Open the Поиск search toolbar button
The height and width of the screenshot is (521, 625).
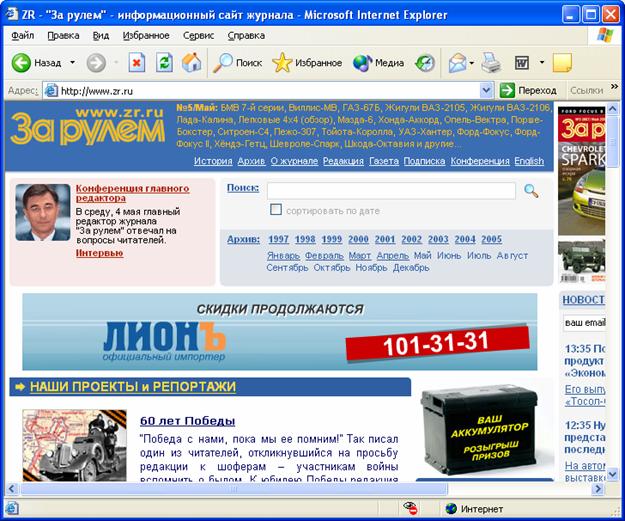pyautogui.click(x=238, y=63)
